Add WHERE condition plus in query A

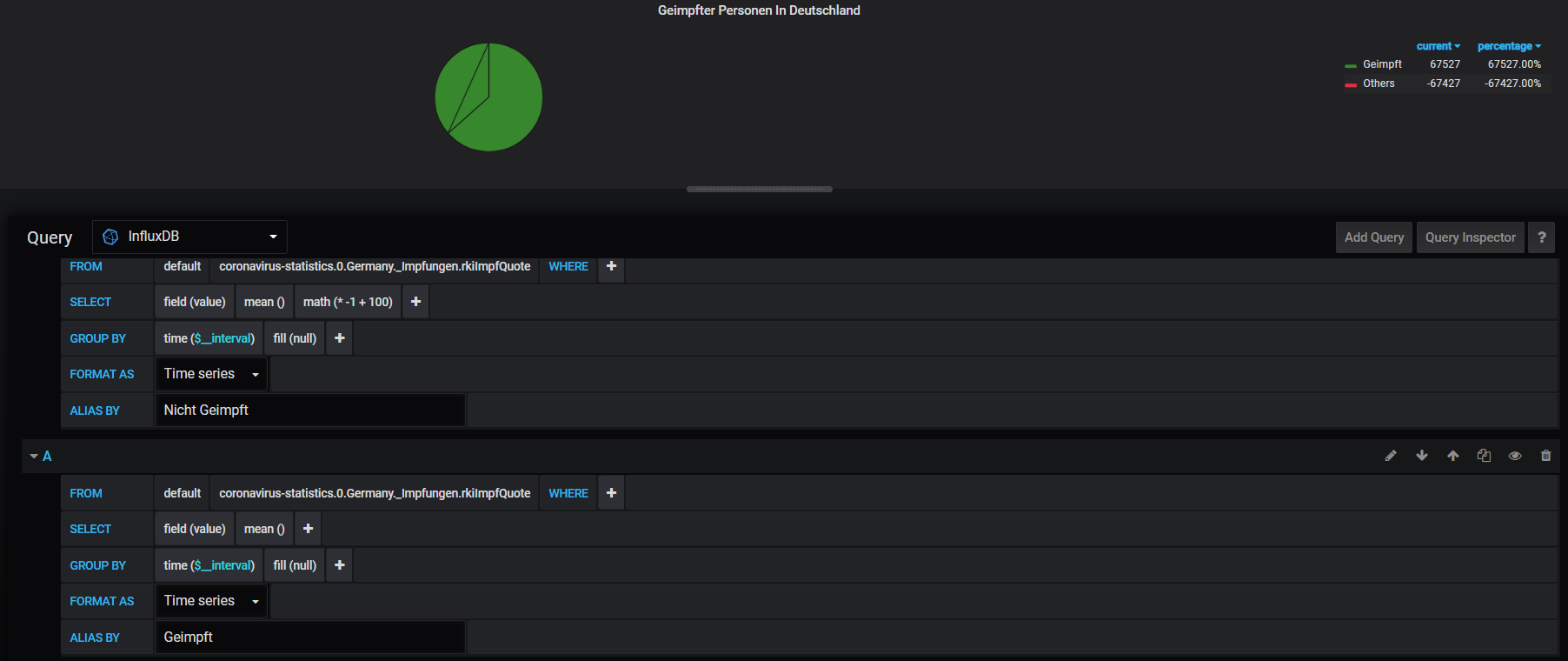(x=612, y=493)
